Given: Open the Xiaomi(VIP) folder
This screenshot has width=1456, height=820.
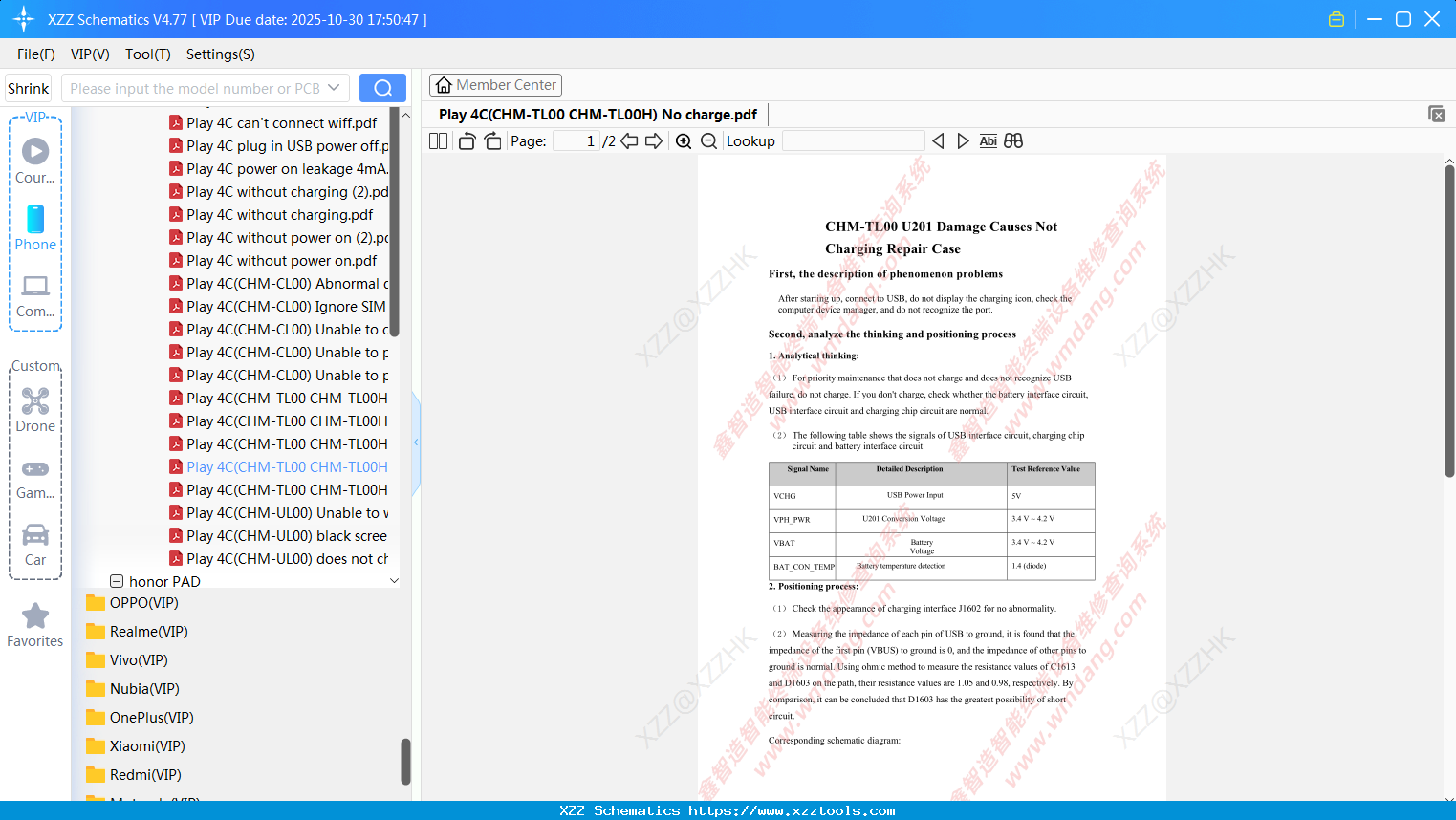Looking at the screenshot, I should (x=136, y=746).
